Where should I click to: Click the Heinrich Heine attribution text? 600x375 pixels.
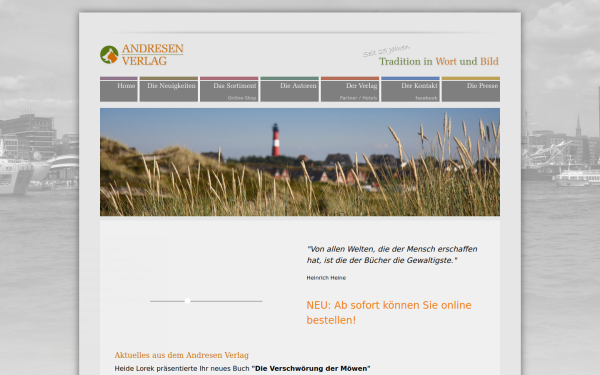[326, 278]
